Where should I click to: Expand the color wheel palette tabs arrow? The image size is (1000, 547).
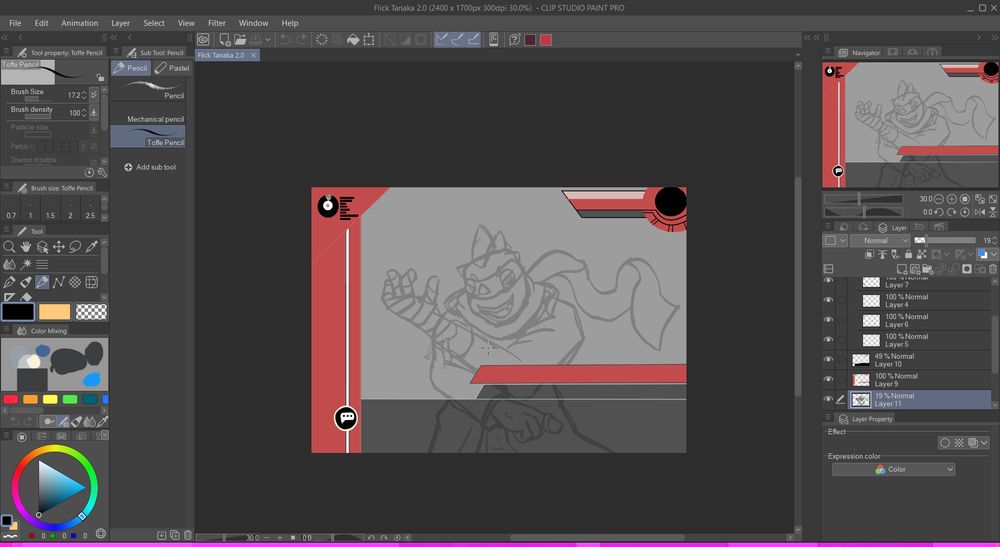tap(104, 435)
